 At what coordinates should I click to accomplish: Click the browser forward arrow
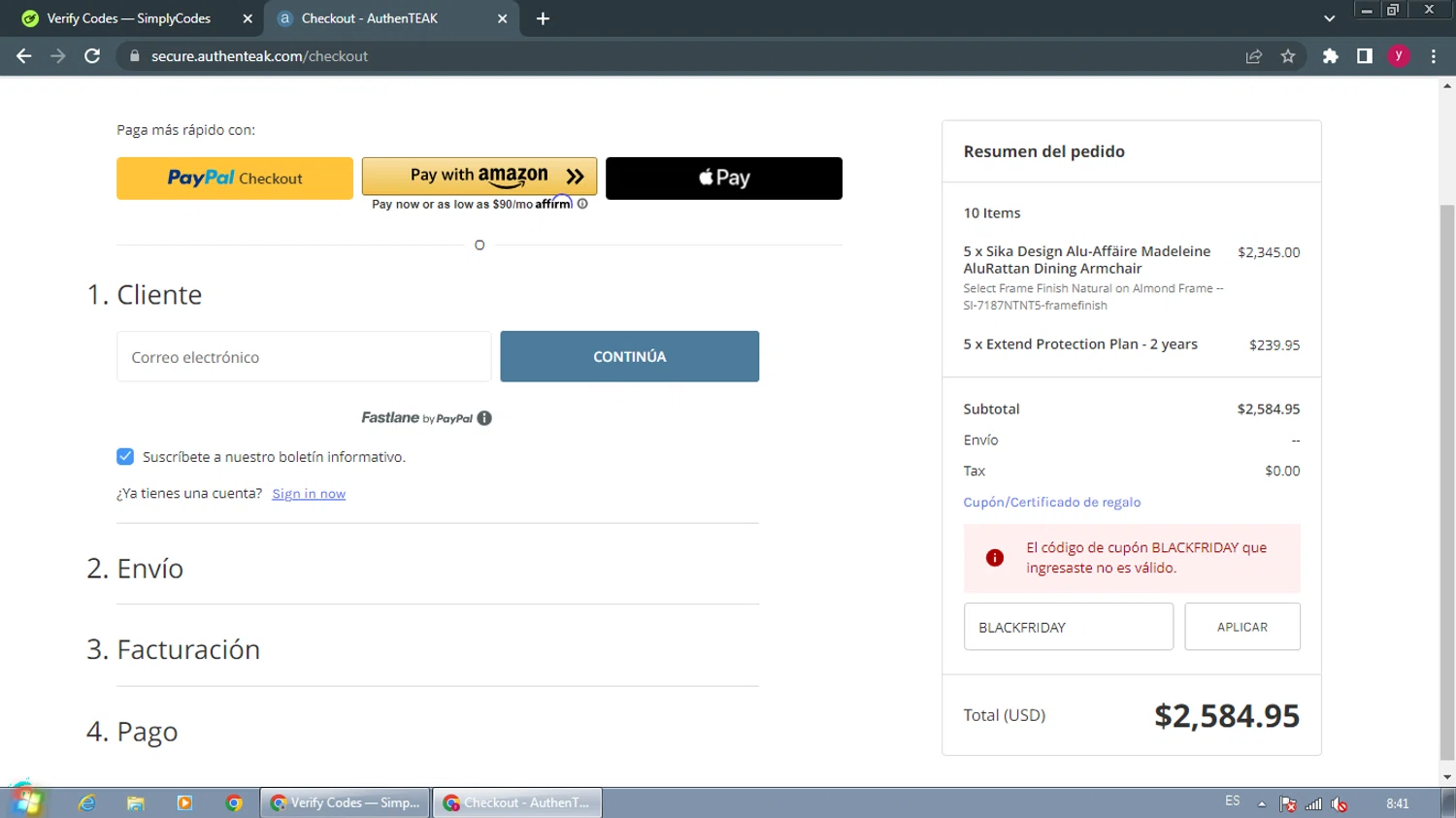tap(58, 56)
